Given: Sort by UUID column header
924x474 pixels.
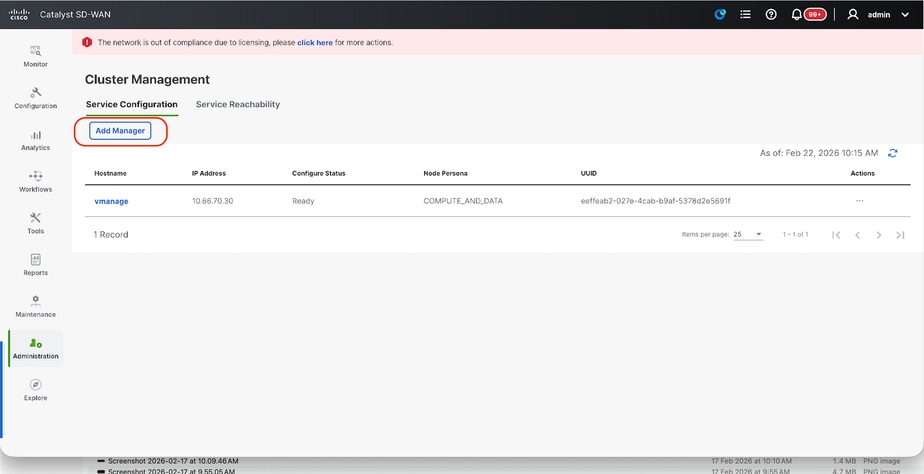Looking at the screenshot, I should [589, 173].
